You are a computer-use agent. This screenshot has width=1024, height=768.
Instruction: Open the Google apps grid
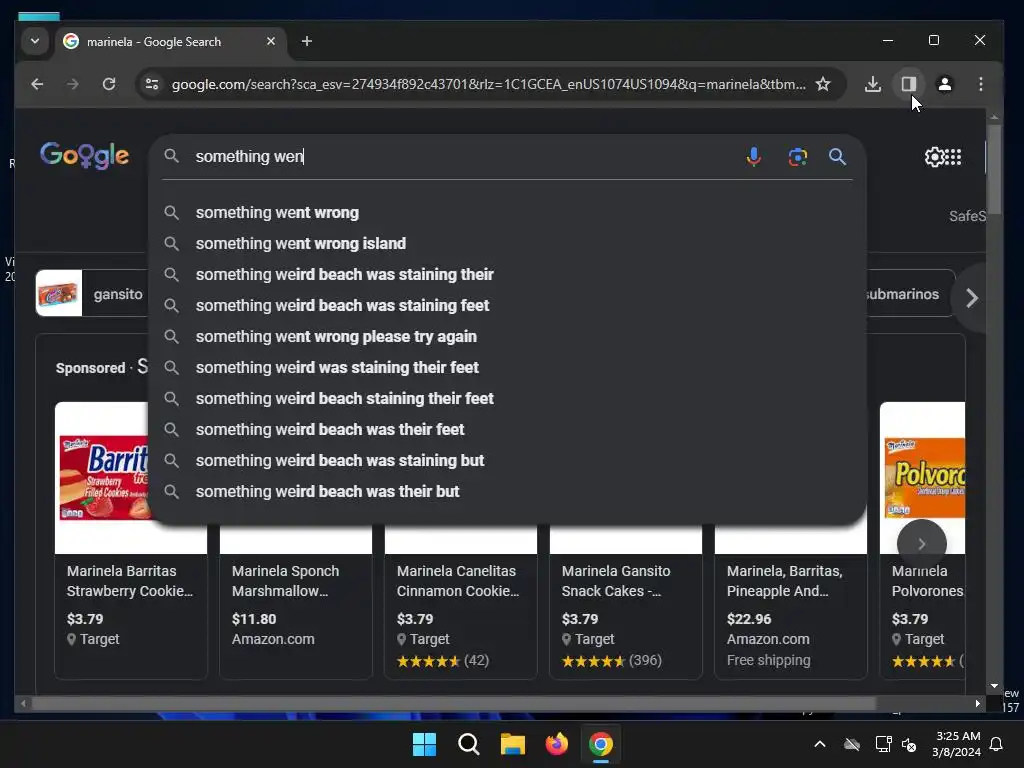tap(953, 157)
